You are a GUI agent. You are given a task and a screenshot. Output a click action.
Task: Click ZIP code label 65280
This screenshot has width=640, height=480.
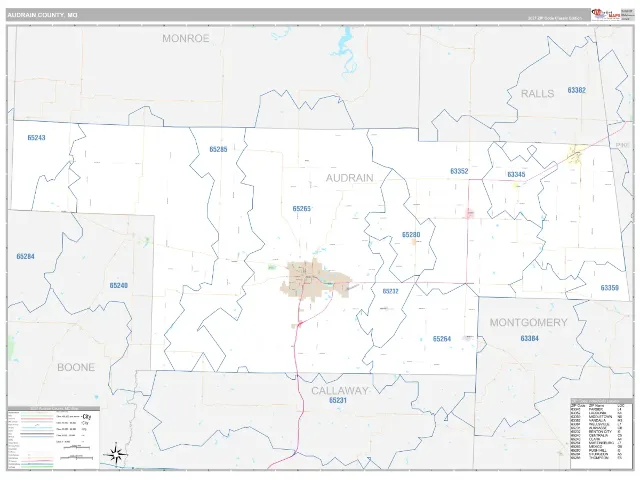(411, 235)
